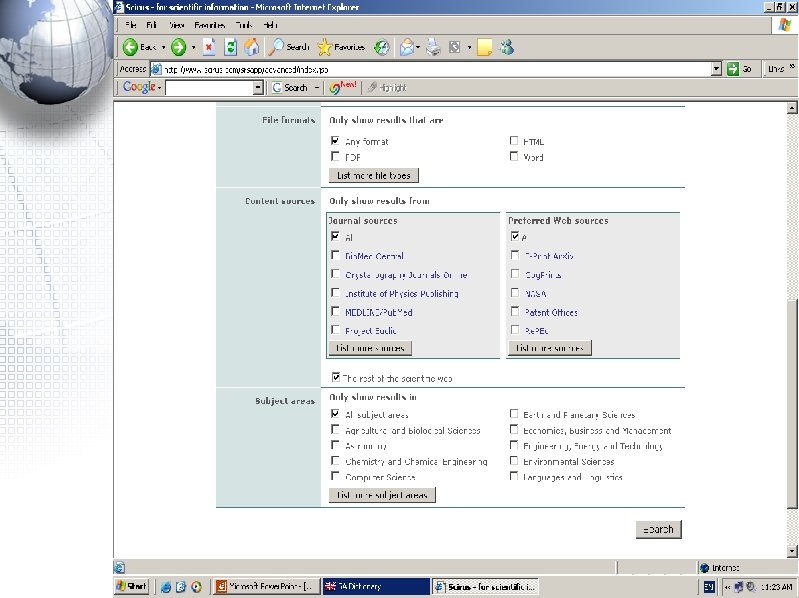
Task: Check the Word file format checkbox
Action: click(x=514, y=156)
